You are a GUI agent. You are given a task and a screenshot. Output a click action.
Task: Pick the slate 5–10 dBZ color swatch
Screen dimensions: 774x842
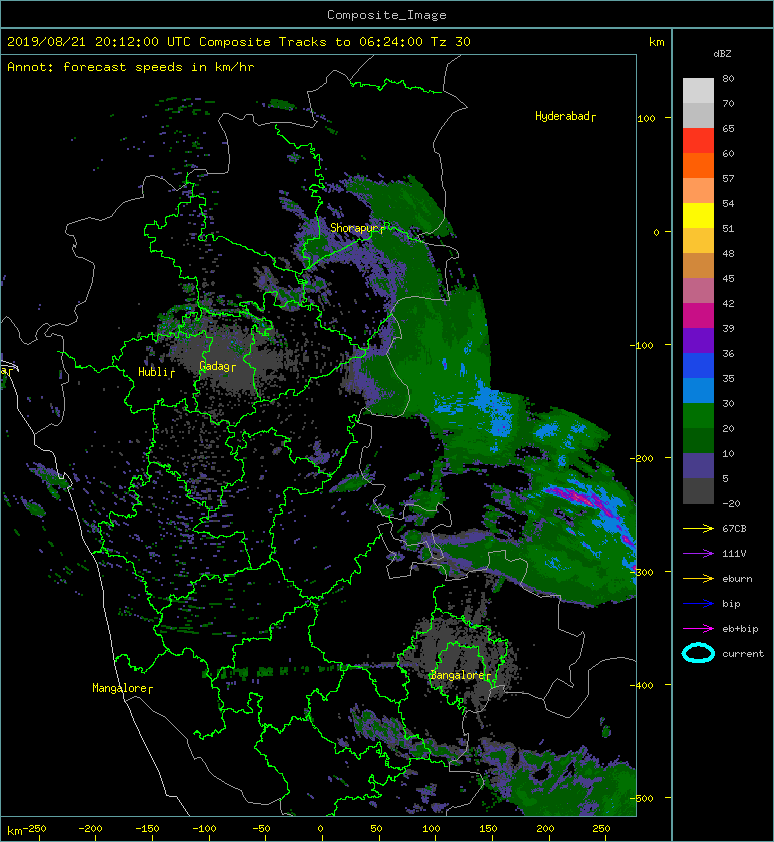[698, 466]
